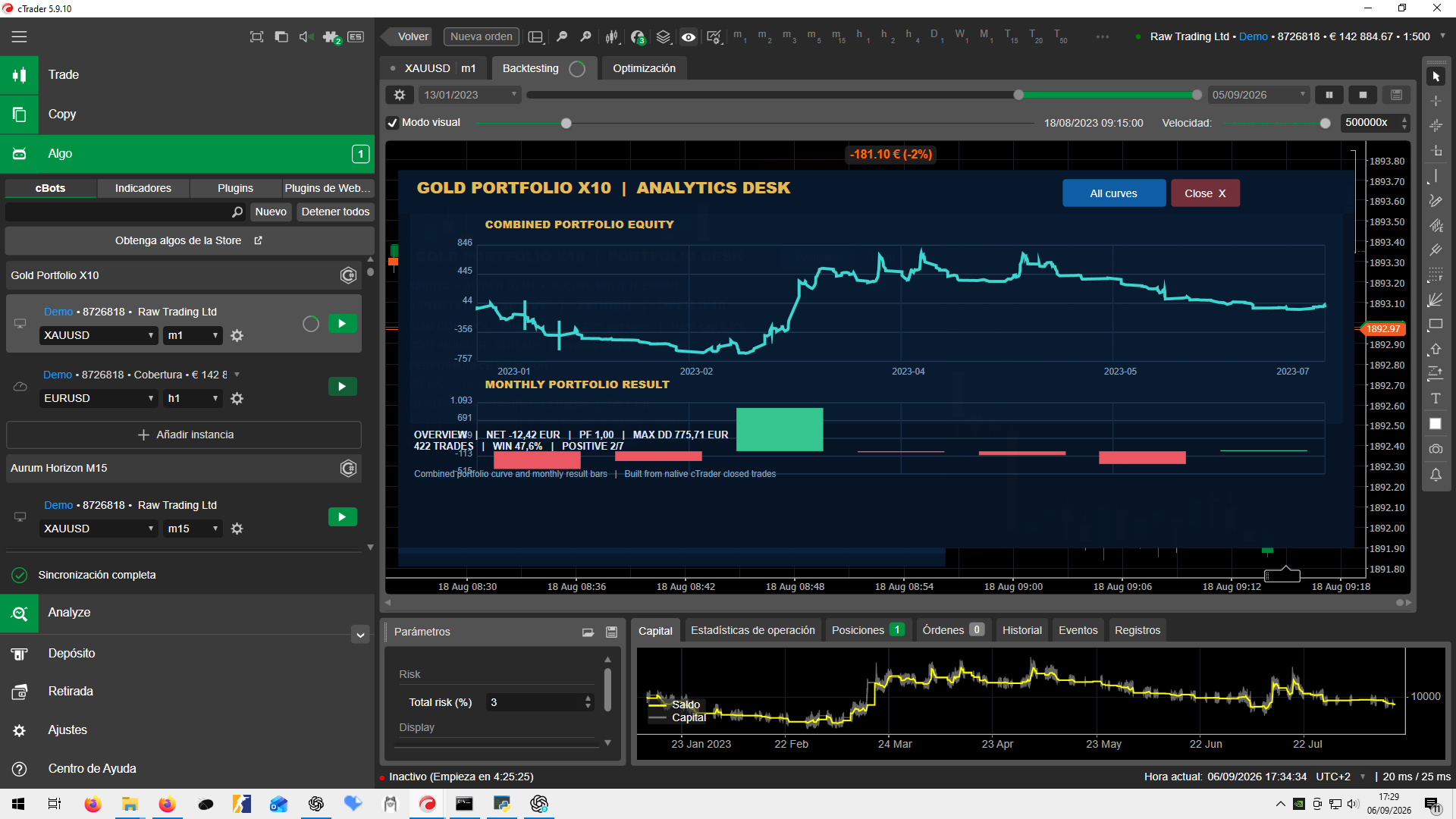Open the m15 timeframe dropdown for Aurum Horizon
The width and height of the screenshot is (1456, 819).
(x=193, y=529)
